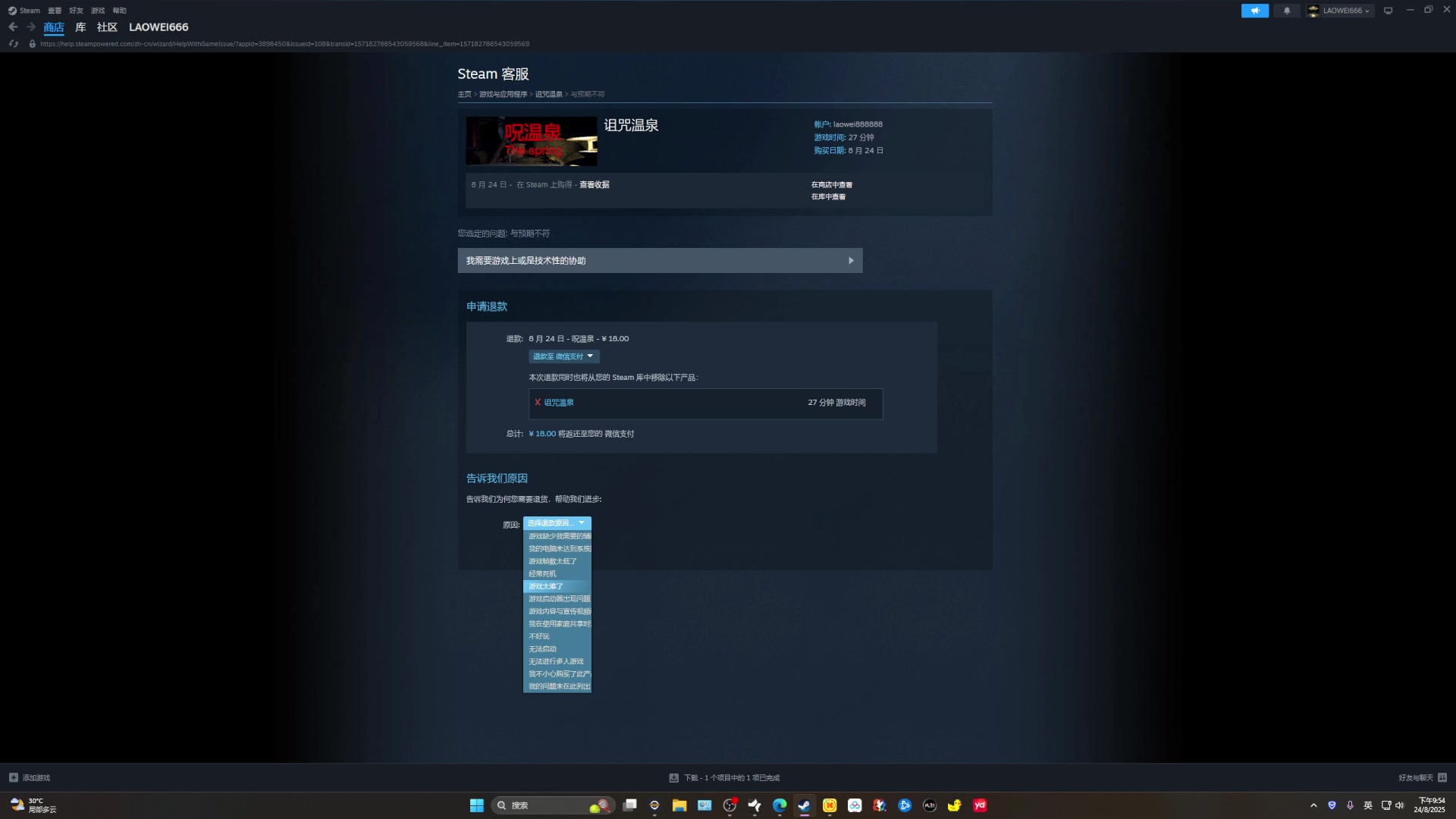Click the 诅咒温泉 breadcrumb link
Screen dimensions: 1456x819
(548, 95)
